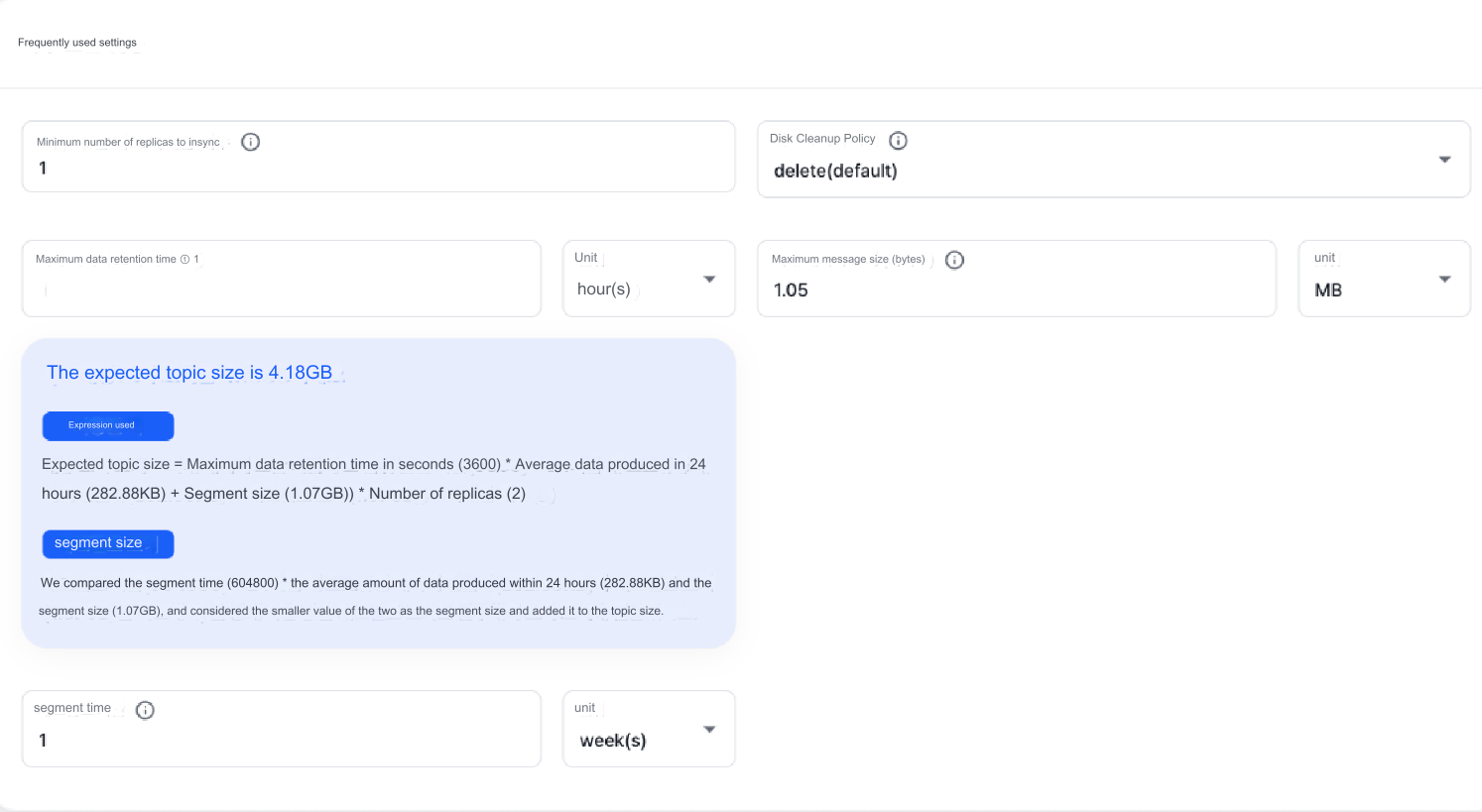Expand the hour(s) unit dropdown

[x=709, y=280]
